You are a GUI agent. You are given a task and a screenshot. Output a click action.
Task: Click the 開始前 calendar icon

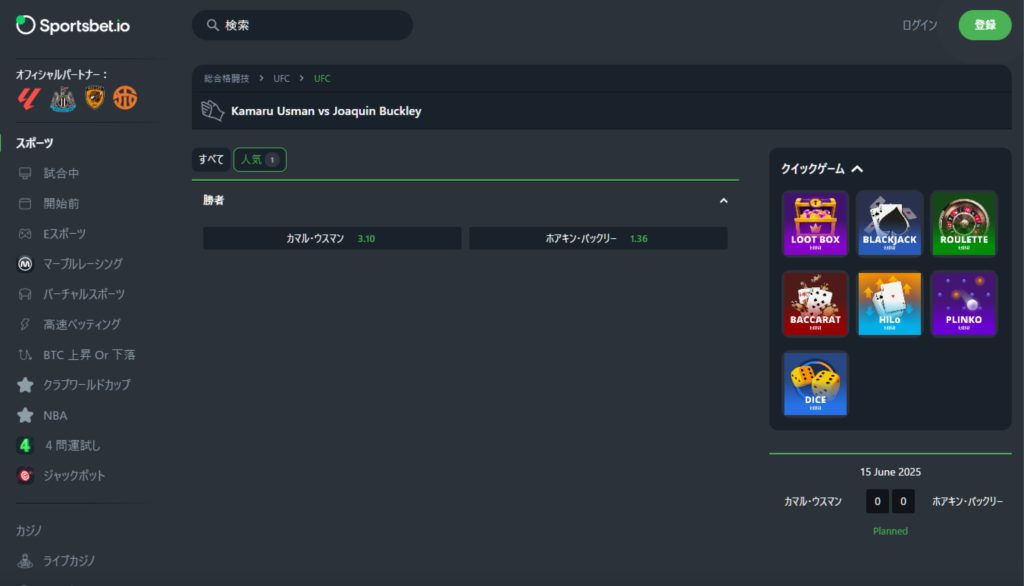[x=25, y=204]
